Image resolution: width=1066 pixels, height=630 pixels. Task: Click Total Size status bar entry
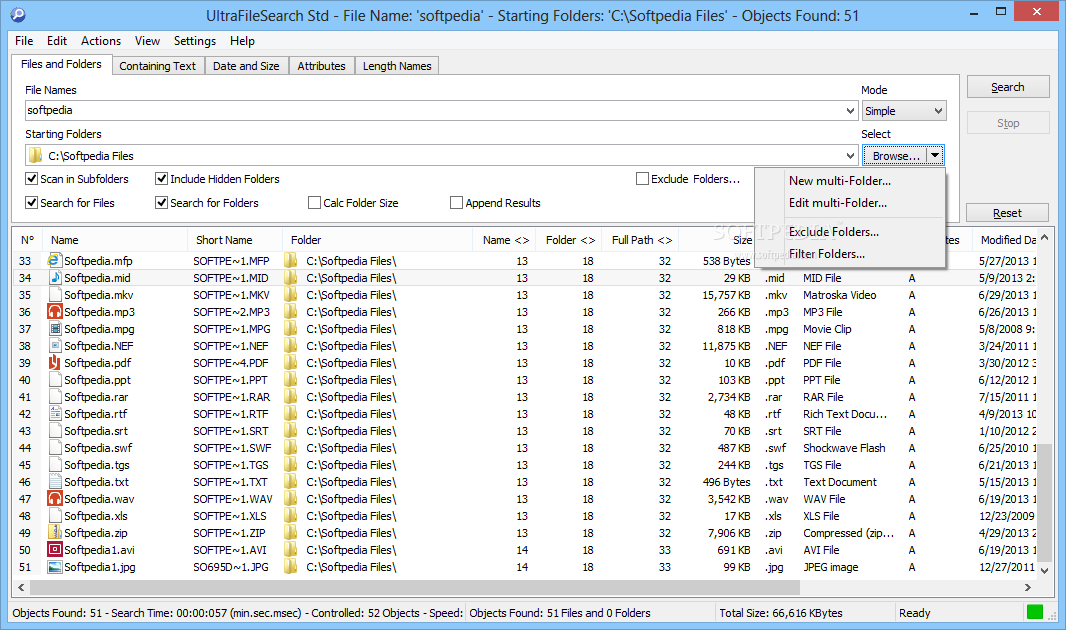click(x=780, y=613)
